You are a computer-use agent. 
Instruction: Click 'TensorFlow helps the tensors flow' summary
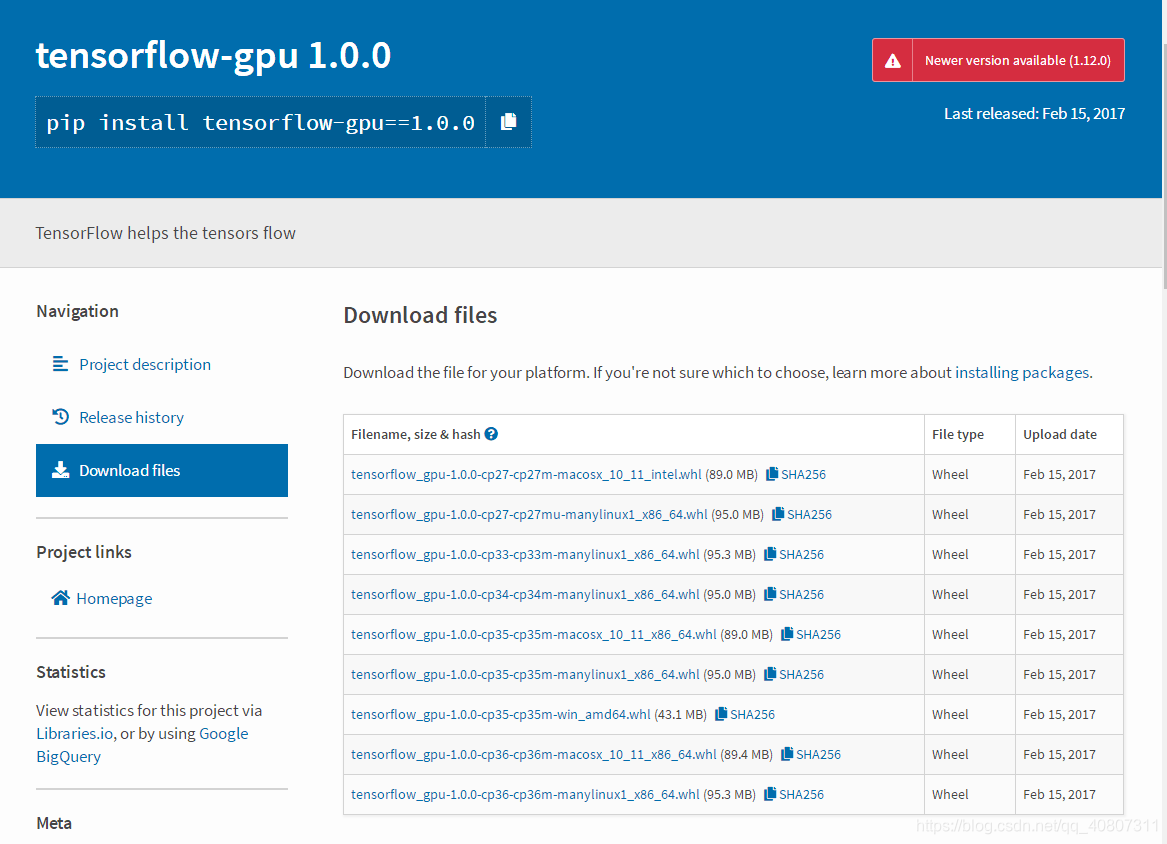click(x=165, y=233)
